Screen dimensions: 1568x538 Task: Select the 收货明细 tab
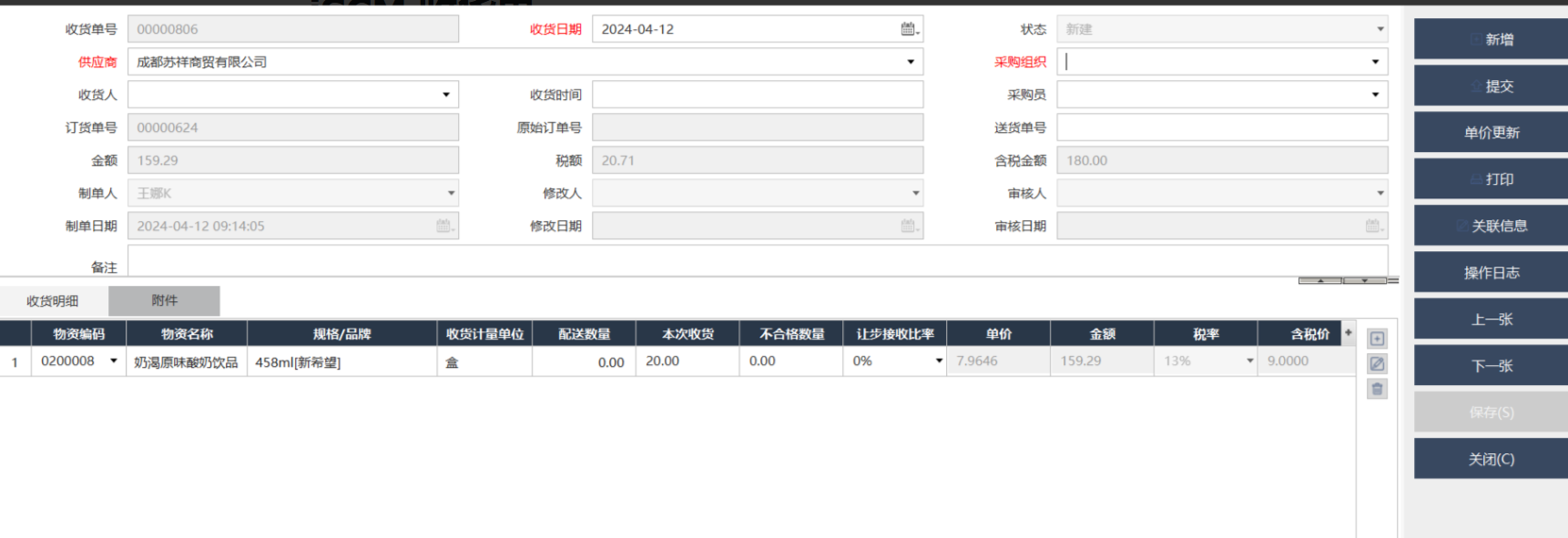tap(53, 301)
